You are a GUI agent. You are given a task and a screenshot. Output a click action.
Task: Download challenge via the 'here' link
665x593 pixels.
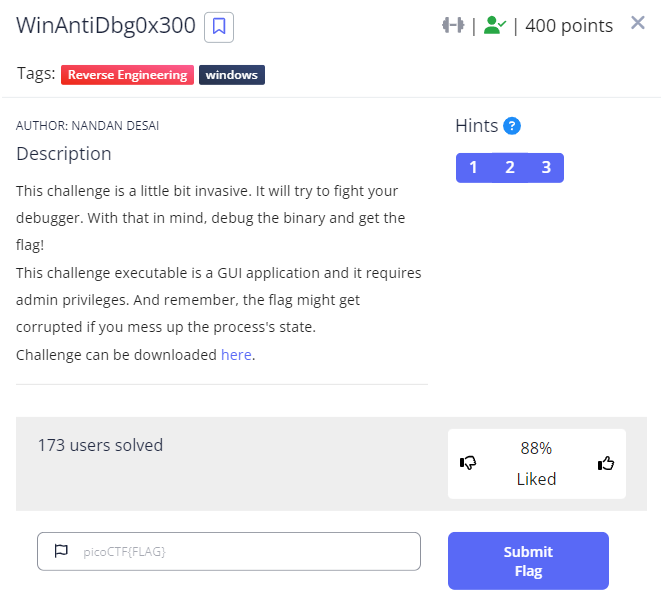(236, 354)
